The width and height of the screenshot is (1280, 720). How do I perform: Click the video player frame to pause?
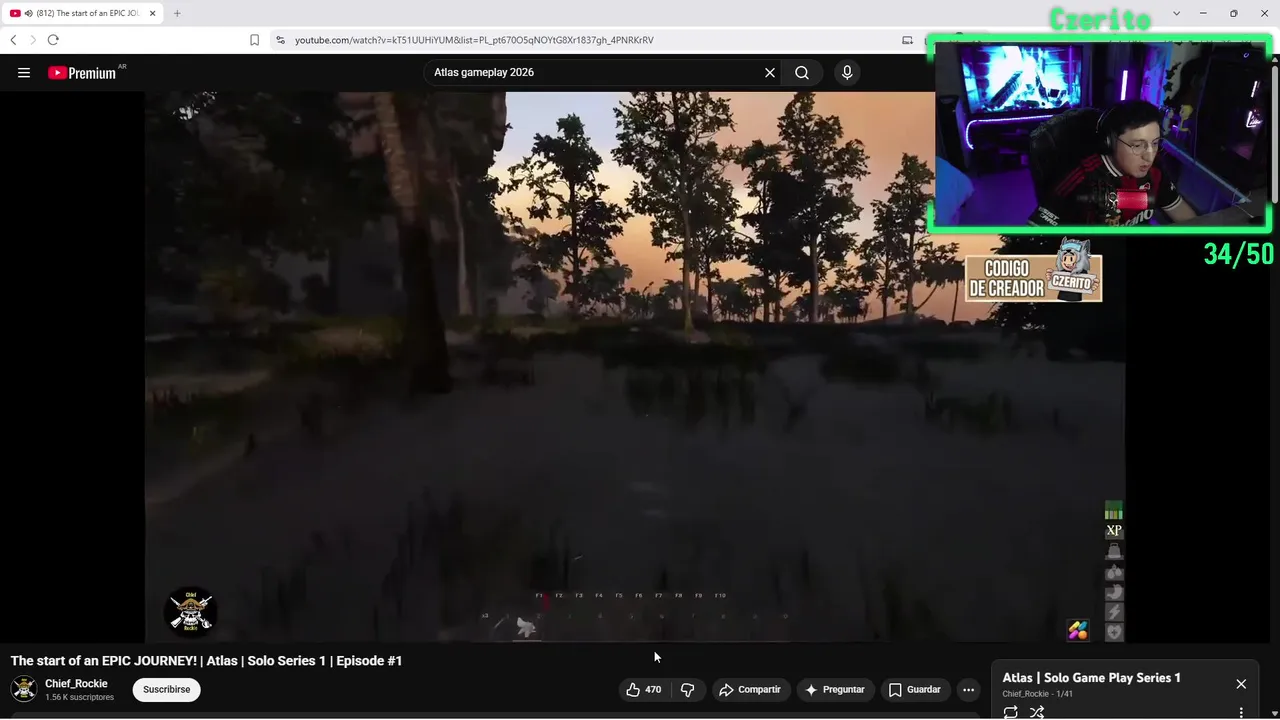click(635, 366)
